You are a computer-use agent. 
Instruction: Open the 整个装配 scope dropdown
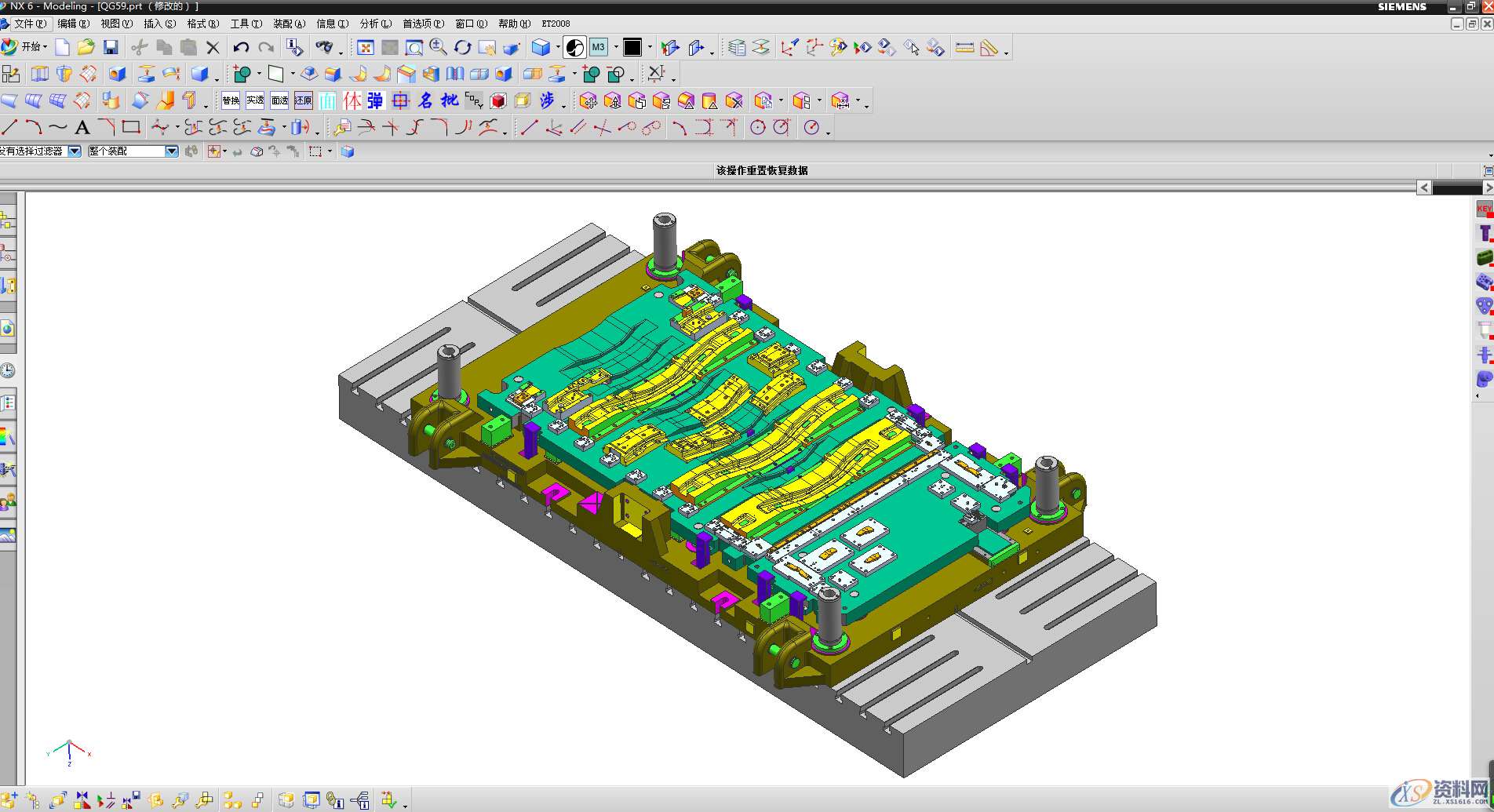click(x=171, y=151)
